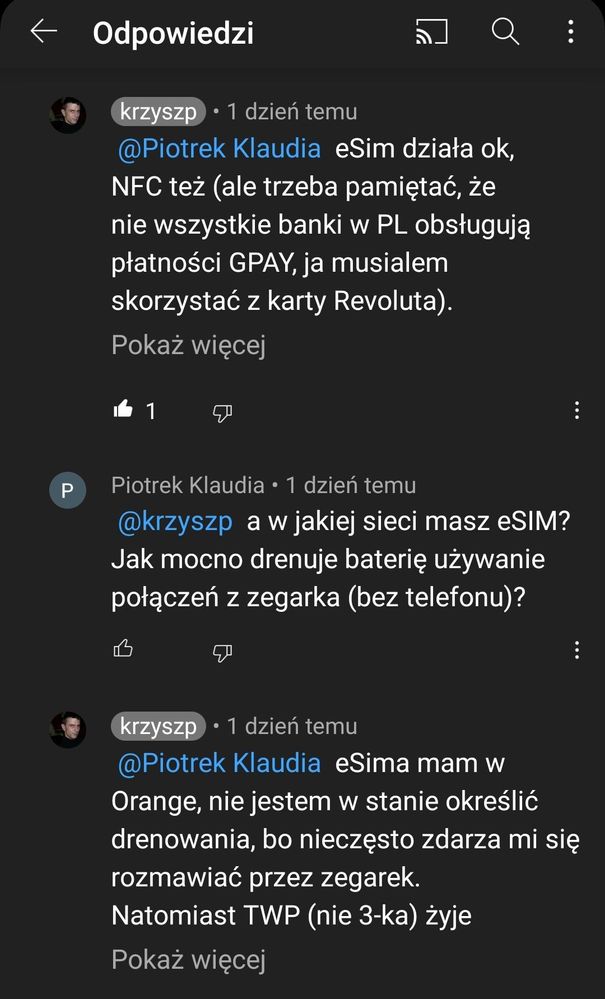Tap @Piotrek Klaudia mention in first comment
Image resolution: width=605 pixels, height=999 pixels.
[x=219, y=148]
